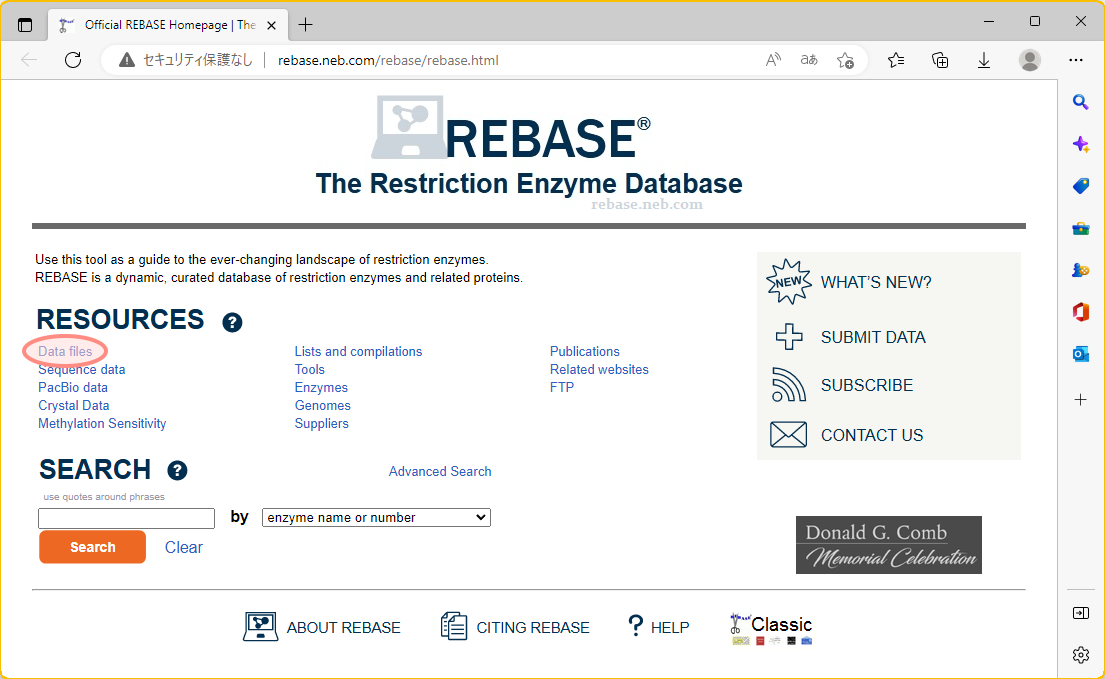
Task: Close the Official REBASE Homepage tab
Action: [271, 25]
